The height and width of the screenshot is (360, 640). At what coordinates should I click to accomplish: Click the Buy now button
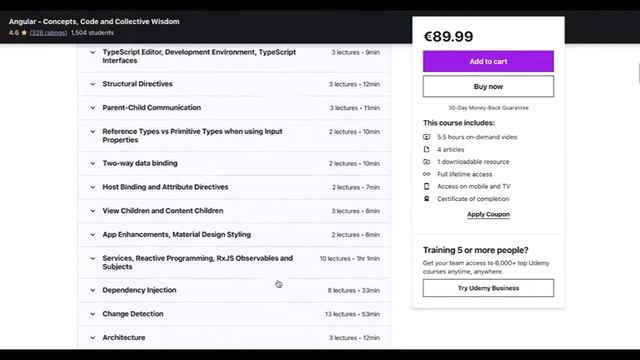[488, 87]
